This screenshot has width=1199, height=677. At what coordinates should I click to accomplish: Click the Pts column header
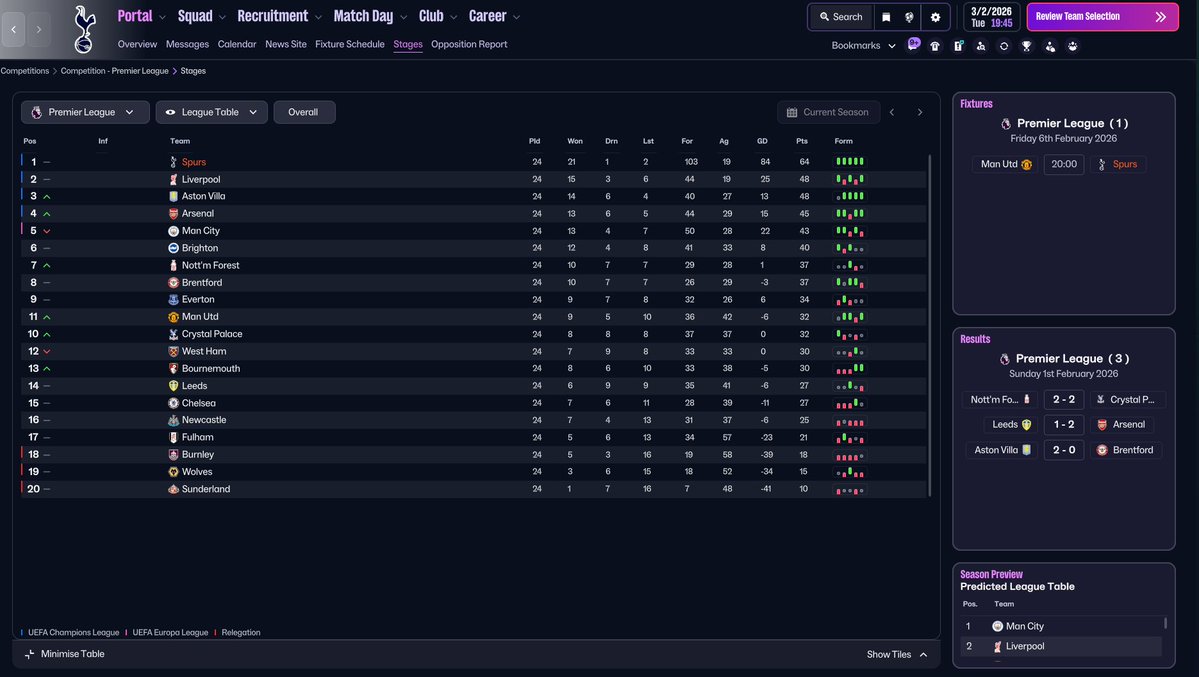click(802, 142)
